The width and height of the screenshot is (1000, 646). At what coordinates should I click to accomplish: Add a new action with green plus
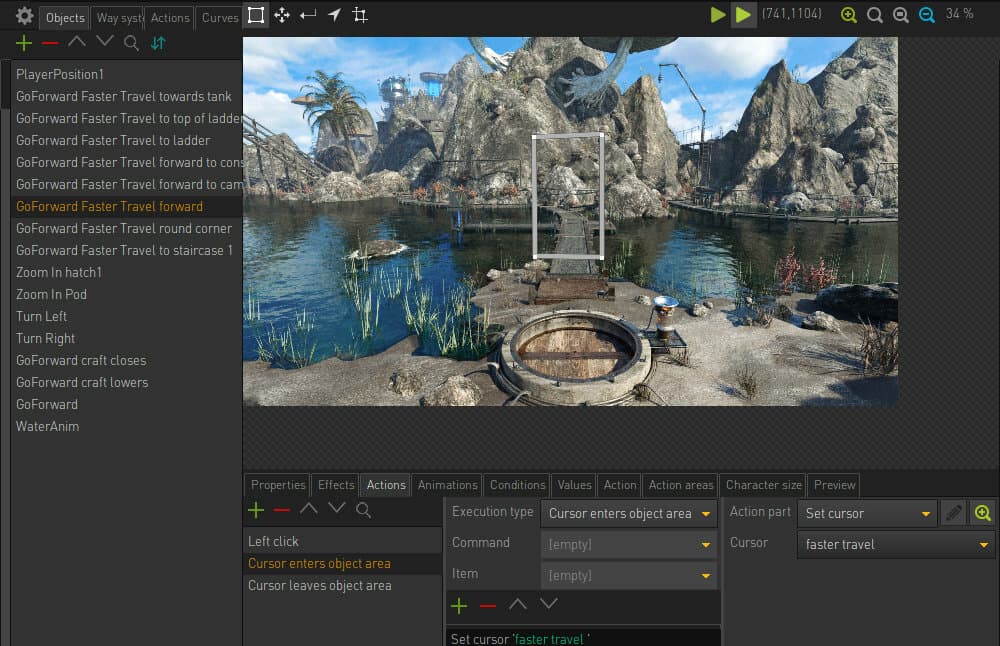(256, 510)
